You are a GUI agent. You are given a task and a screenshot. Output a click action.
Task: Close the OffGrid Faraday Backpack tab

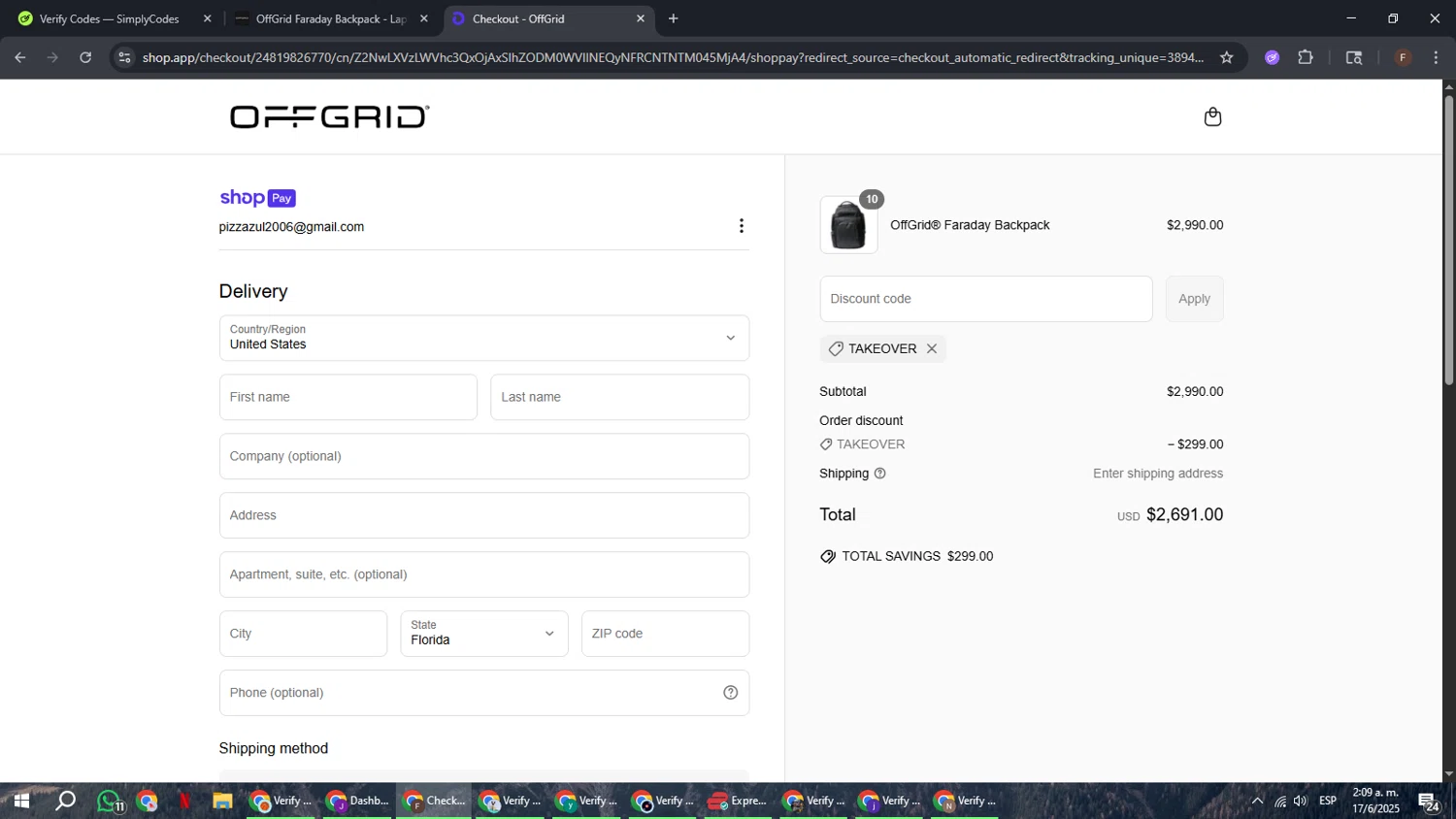click(x=423, y=18)
